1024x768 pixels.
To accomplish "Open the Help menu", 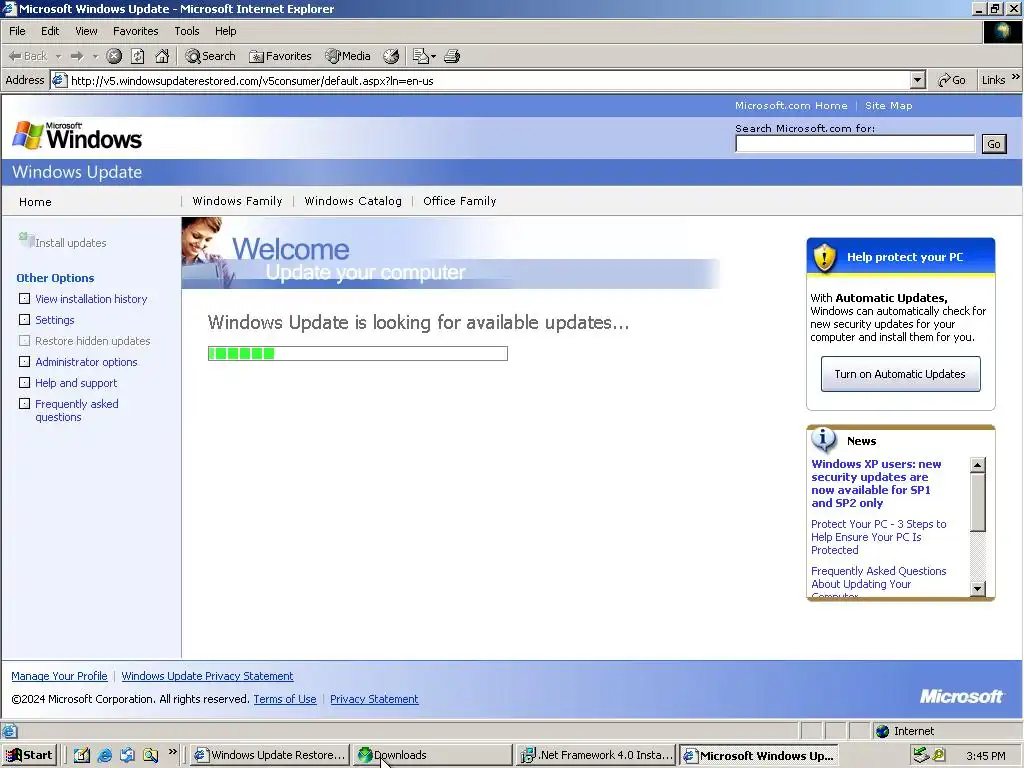I will [225, 31].
